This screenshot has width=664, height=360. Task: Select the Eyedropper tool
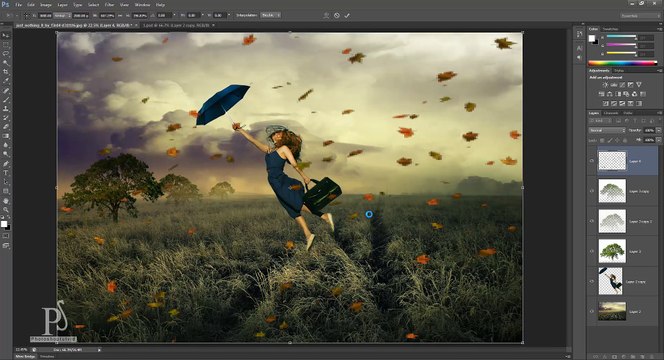(6, 81)
